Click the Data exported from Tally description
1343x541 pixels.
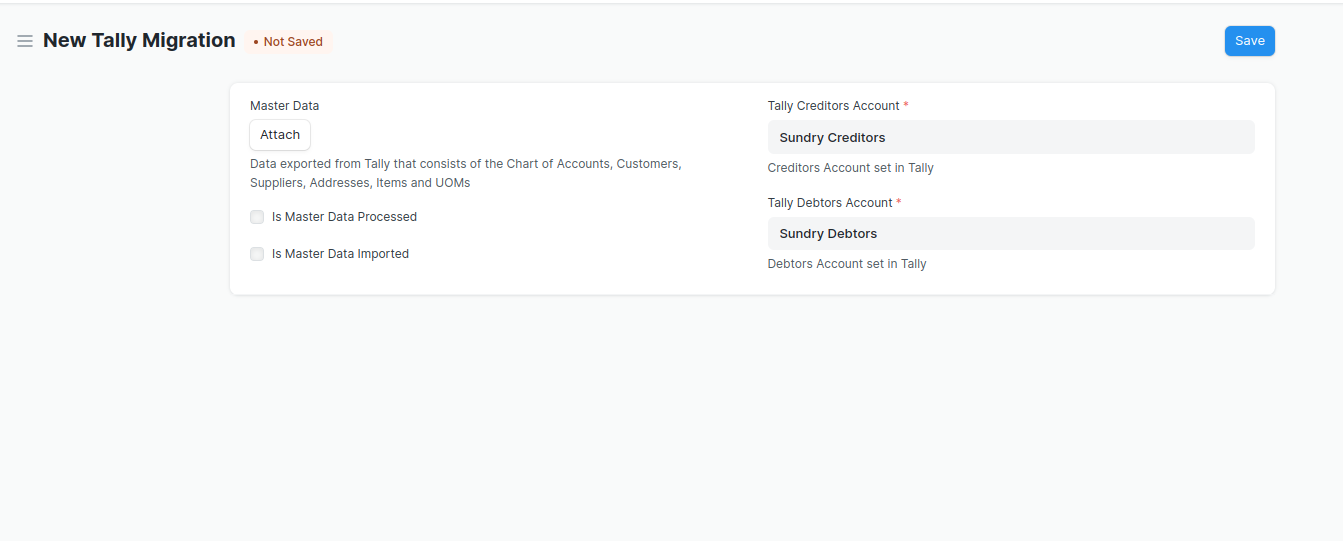tap(466, 173)
